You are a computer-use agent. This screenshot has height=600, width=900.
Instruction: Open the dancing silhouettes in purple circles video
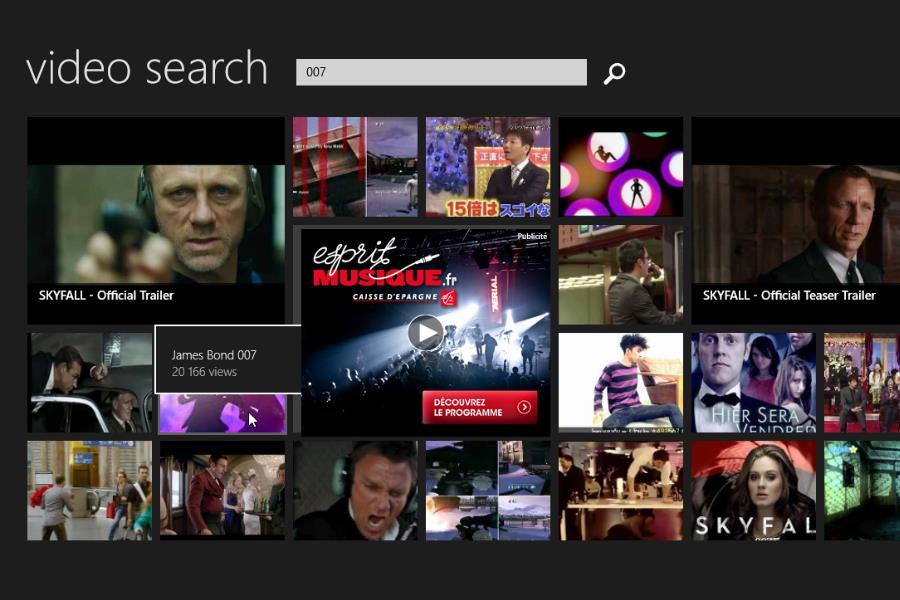coord(621,167)
